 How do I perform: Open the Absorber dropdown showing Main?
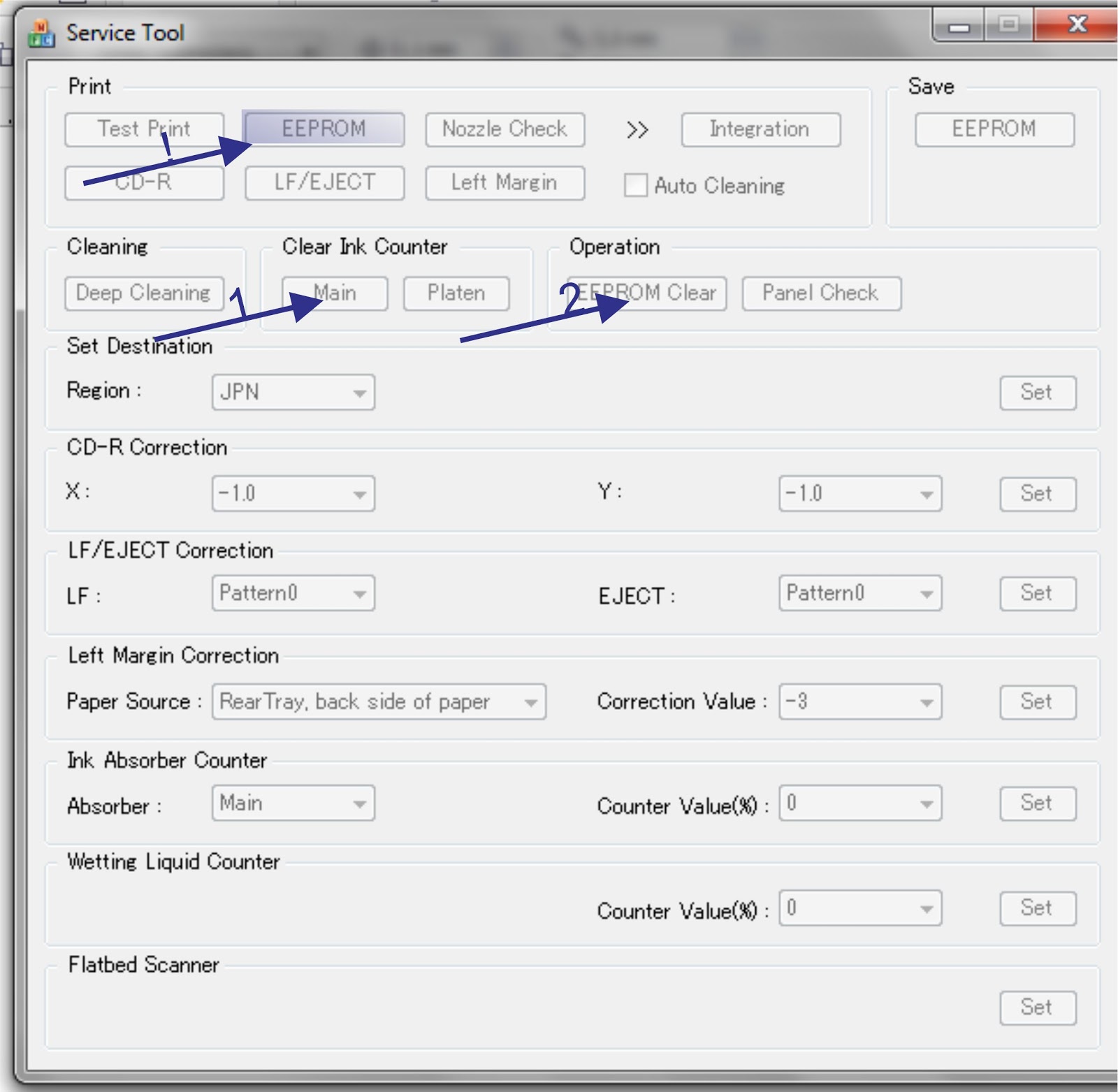click(293, 803)
